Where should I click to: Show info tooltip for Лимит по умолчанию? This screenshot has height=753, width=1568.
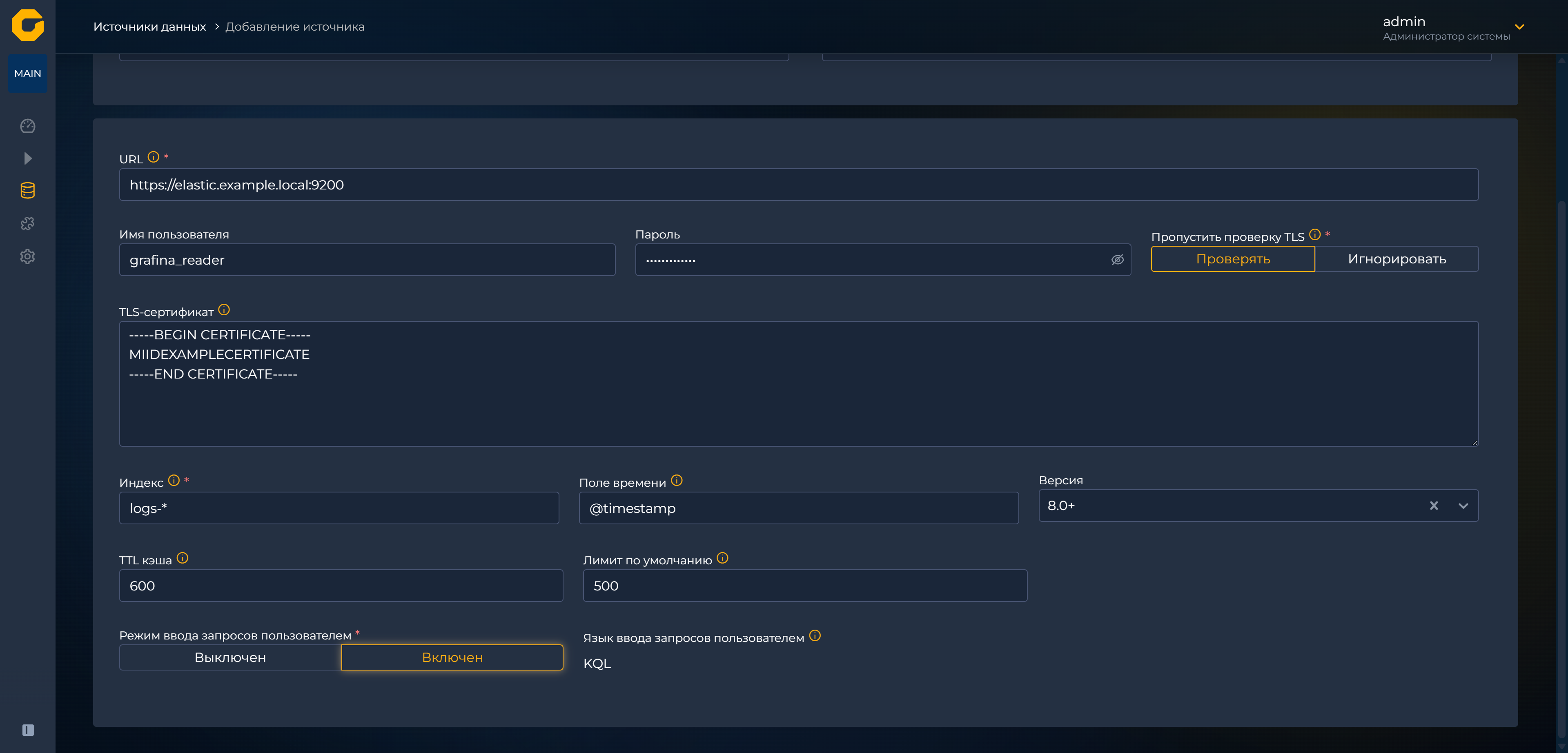(x=722, y=558)
